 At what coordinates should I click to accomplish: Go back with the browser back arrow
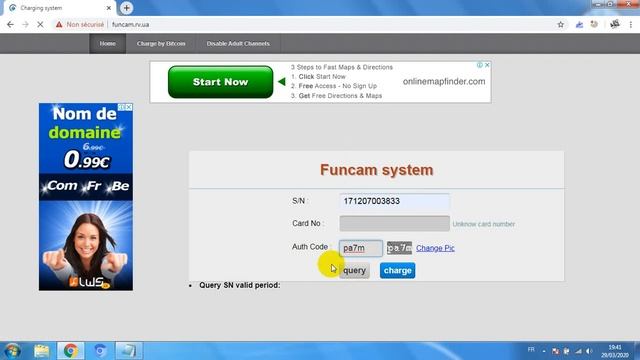pos(10,24)
